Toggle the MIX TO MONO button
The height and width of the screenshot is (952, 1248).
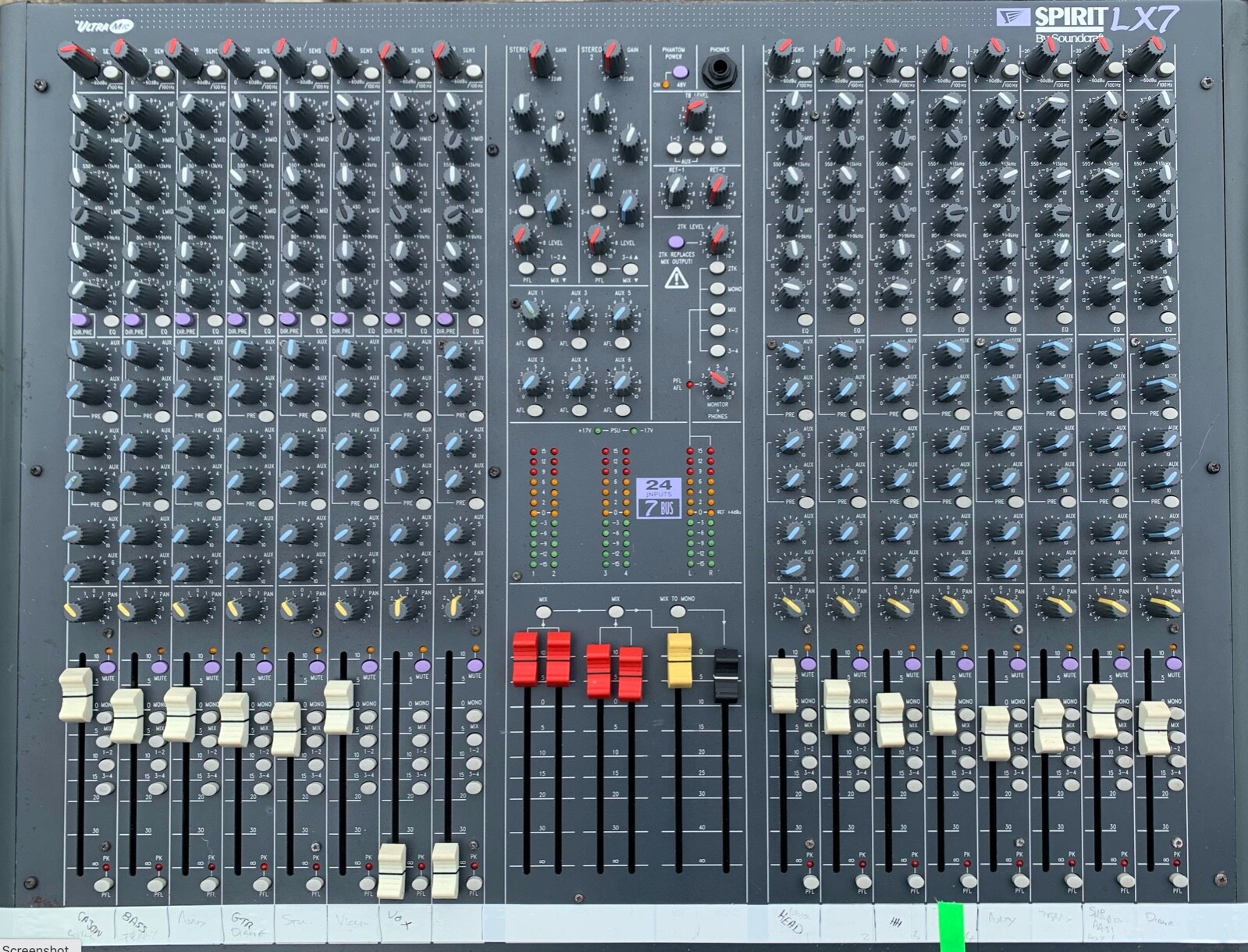click(x=677, y=612)
